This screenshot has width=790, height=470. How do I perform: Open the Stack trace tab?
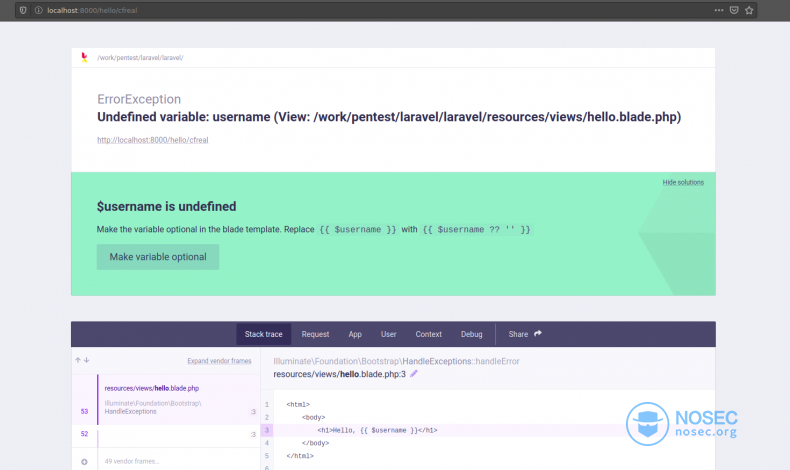click(x=264, y=334)
